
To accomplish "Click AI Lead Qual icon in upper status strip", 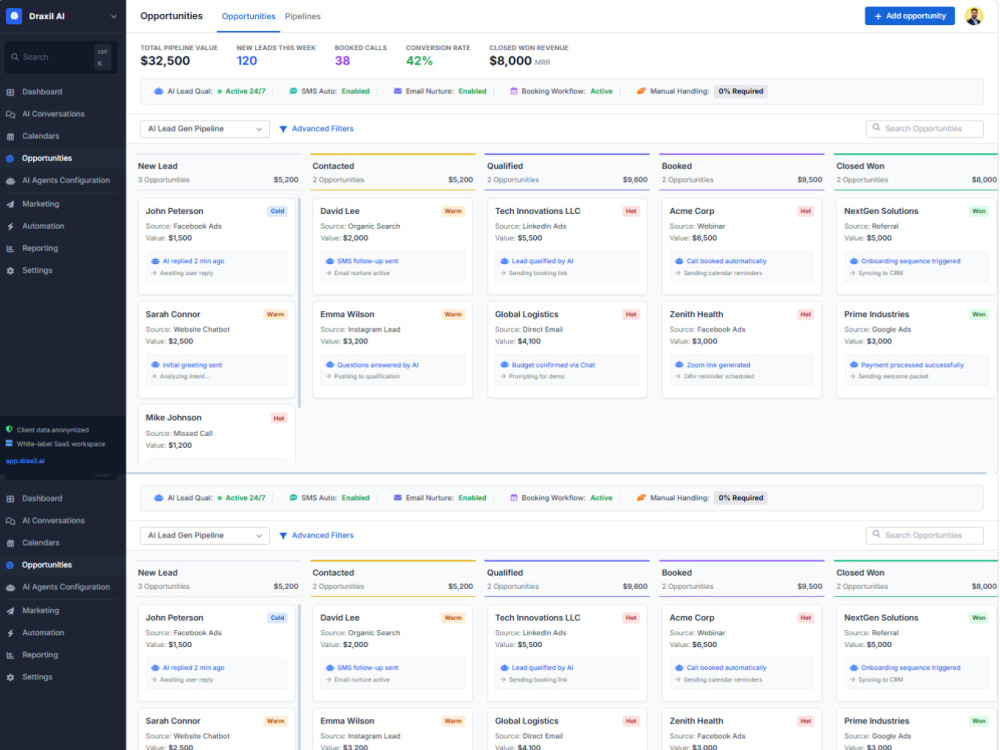I will (x=158, y=91).
